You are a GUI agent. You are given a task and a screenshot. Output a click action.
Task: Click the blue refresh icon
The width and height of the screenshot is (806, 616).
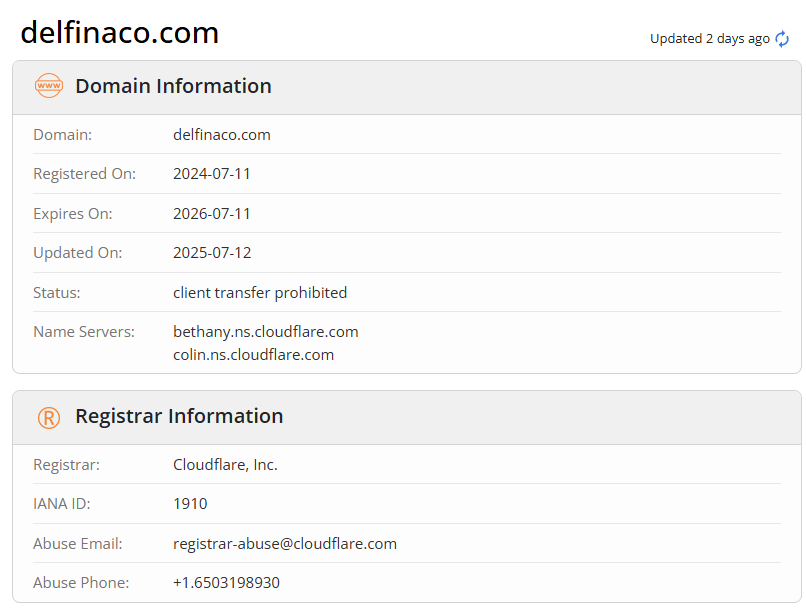point(782,39)
